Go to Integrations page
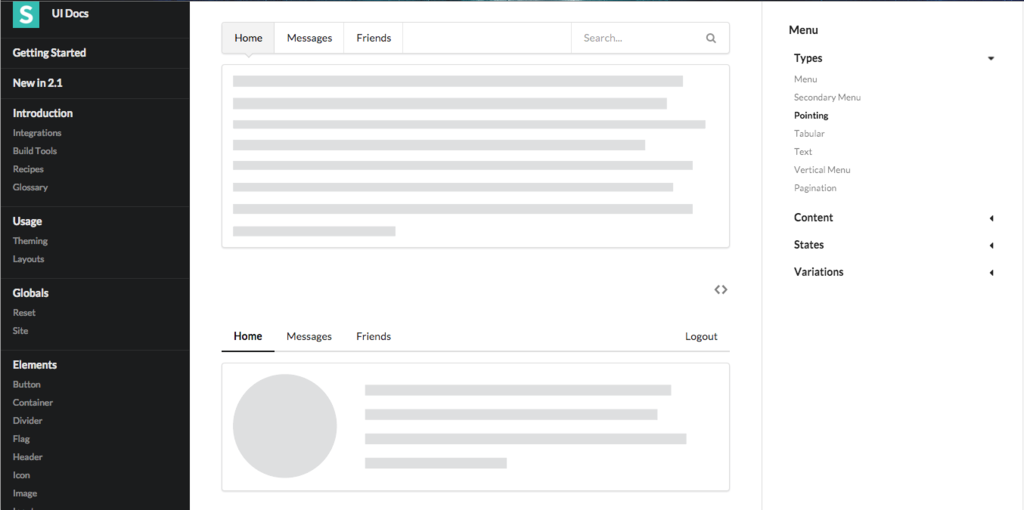The image size is (1024, 510). tap(37, 133)
